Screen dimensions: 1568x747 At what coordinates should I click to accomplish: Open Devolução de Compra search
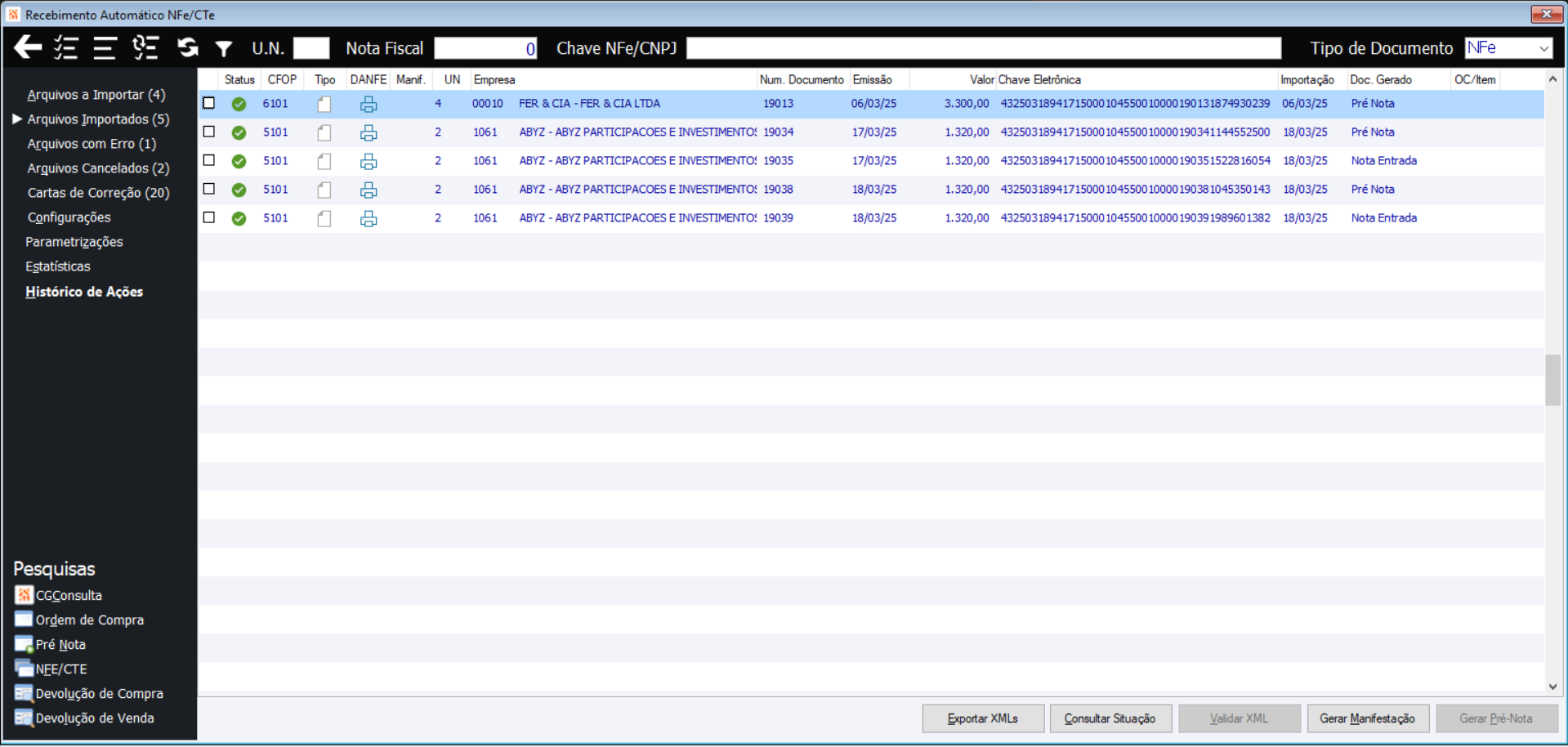89,693
